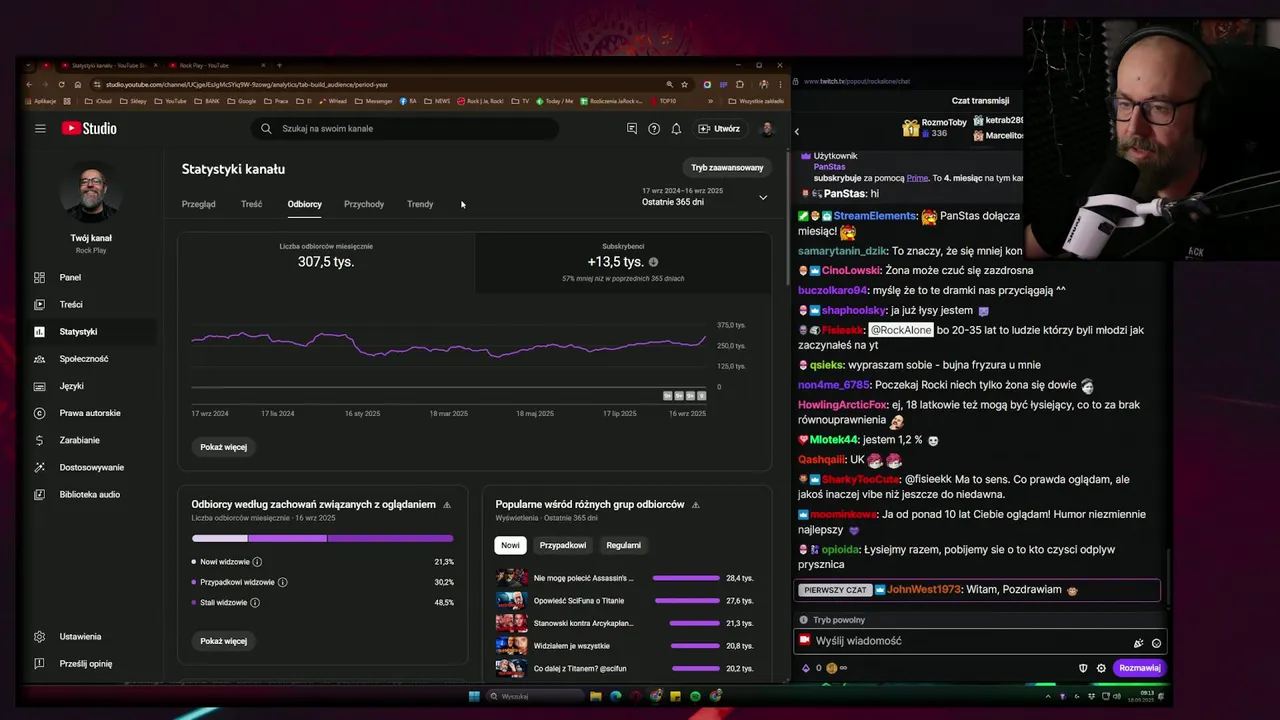
Task: Click the Tryb zaawansowany button
Action: pyautogui.click(x=727, y=167)
